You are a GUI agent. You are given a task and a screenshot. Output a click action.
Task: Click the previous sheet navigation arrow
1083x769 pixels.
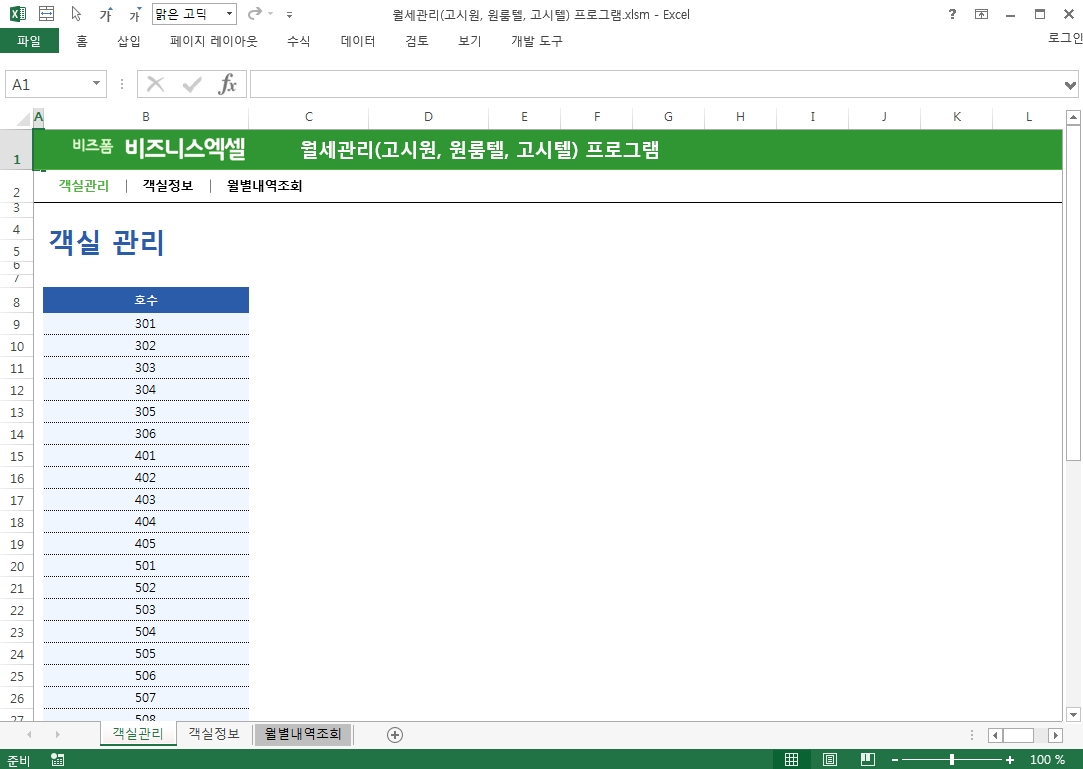click(29, 734)
